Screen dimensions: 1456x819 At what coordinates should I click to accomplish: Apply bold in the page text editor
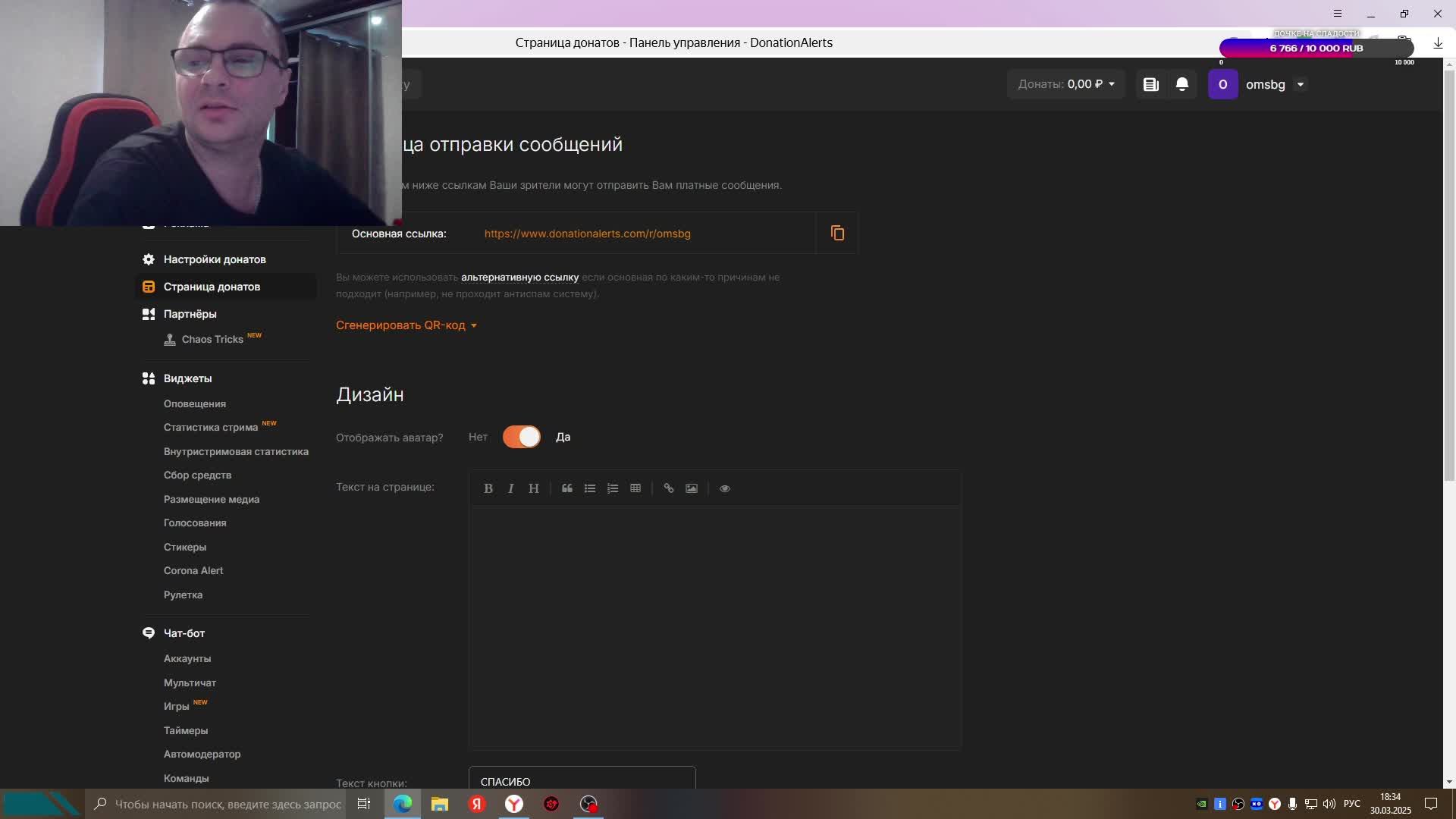[x=488, y=488]
